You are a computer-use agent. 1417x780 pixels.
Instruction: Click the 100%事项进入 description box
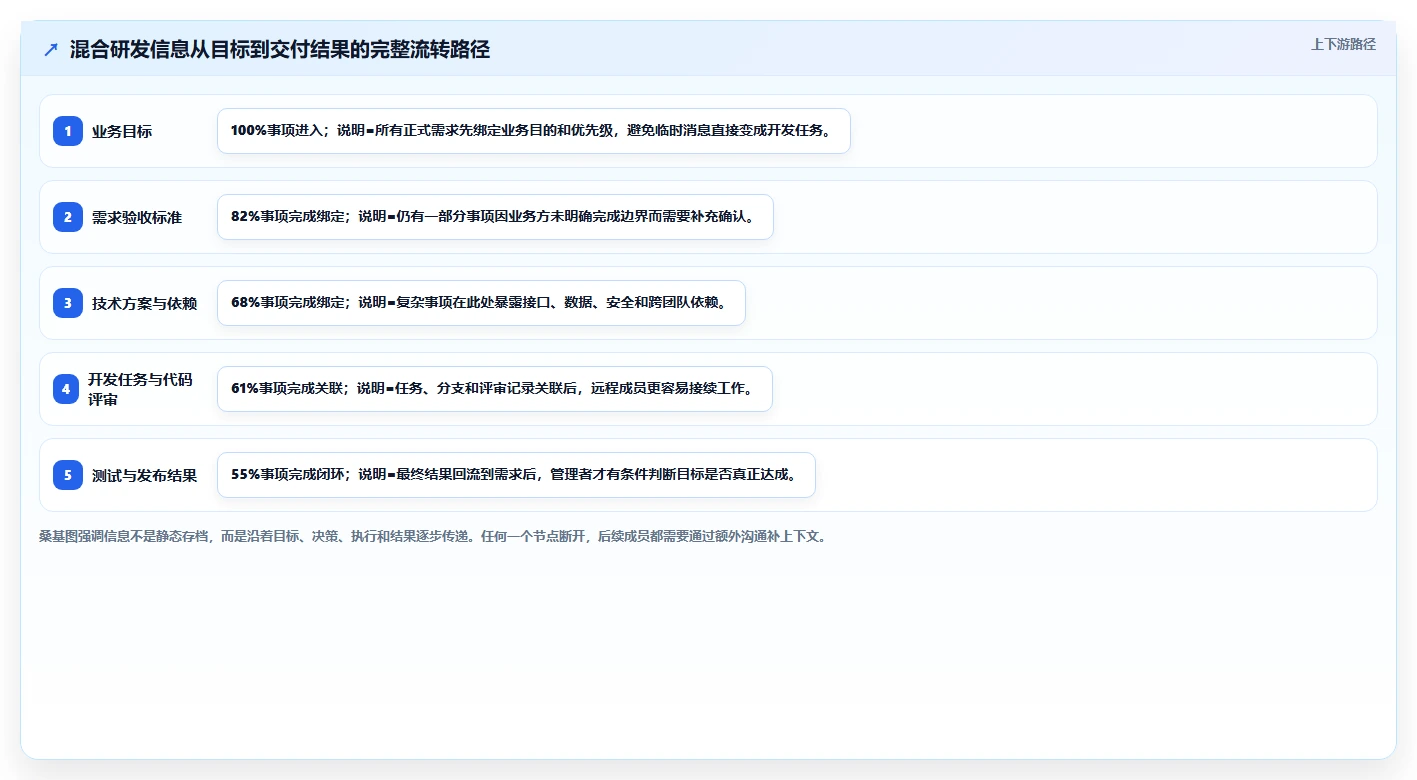(x=534, y=131)
